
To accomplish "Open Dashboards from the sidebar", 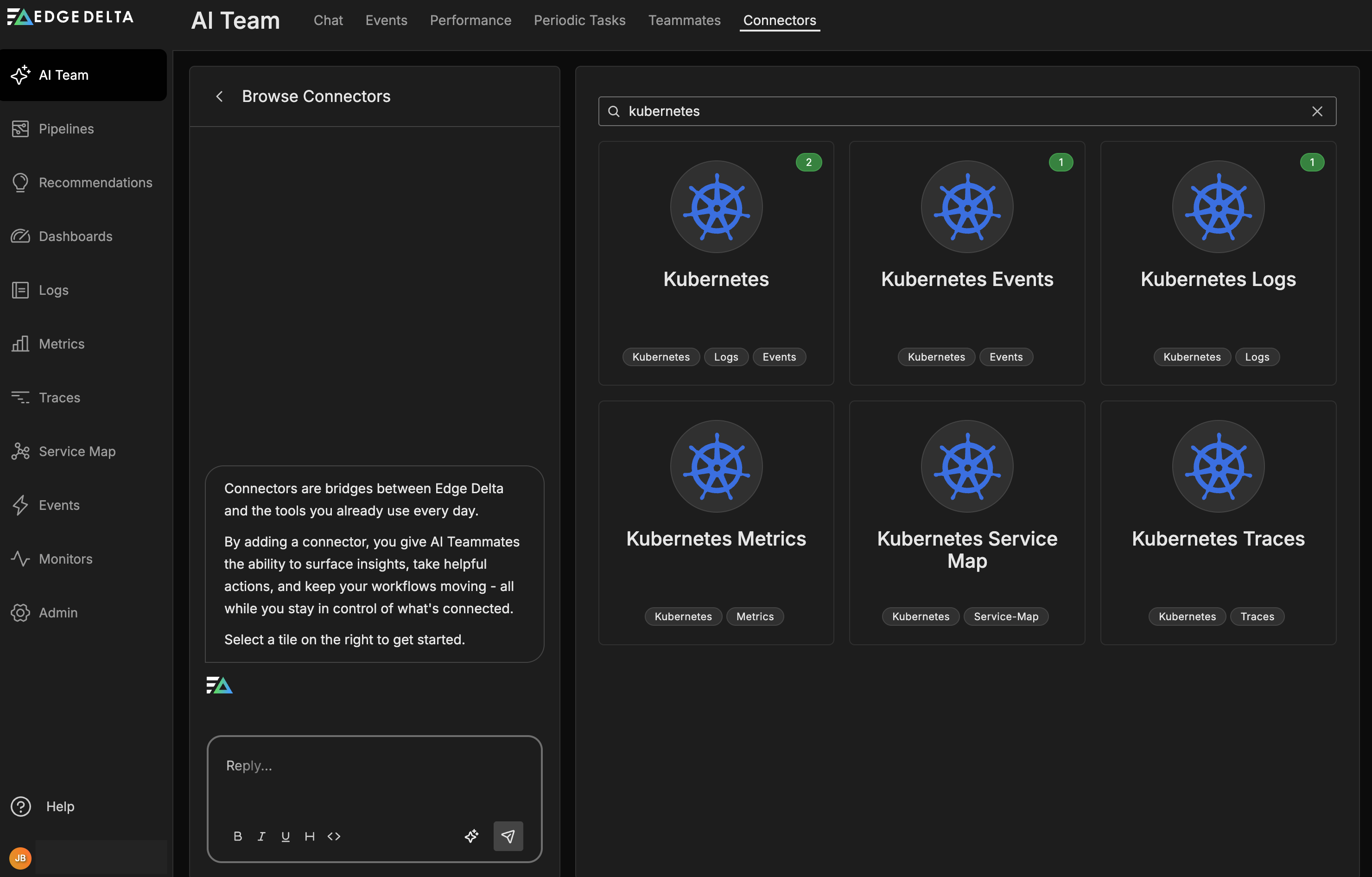I will pos(75,236).
